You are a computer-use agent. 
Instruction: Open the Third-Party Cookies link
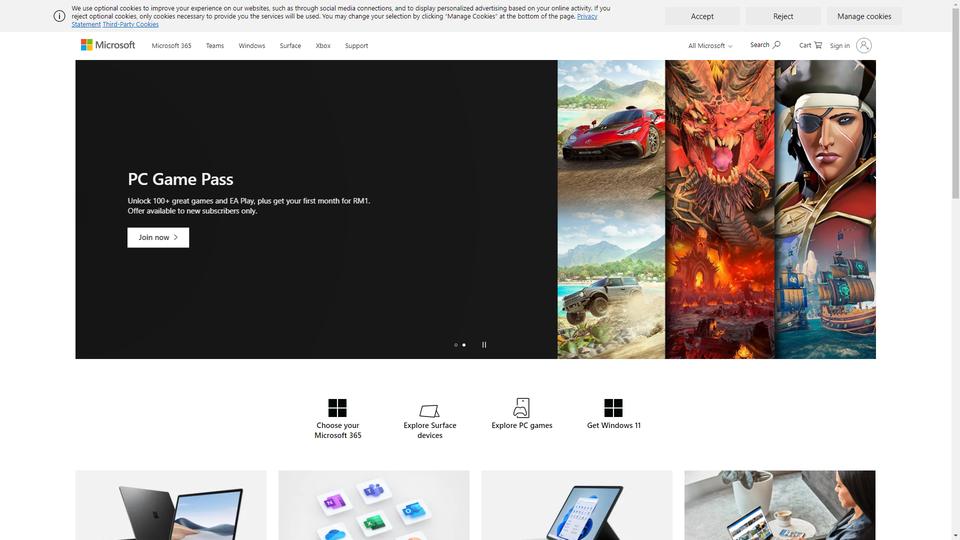point(130,24)
